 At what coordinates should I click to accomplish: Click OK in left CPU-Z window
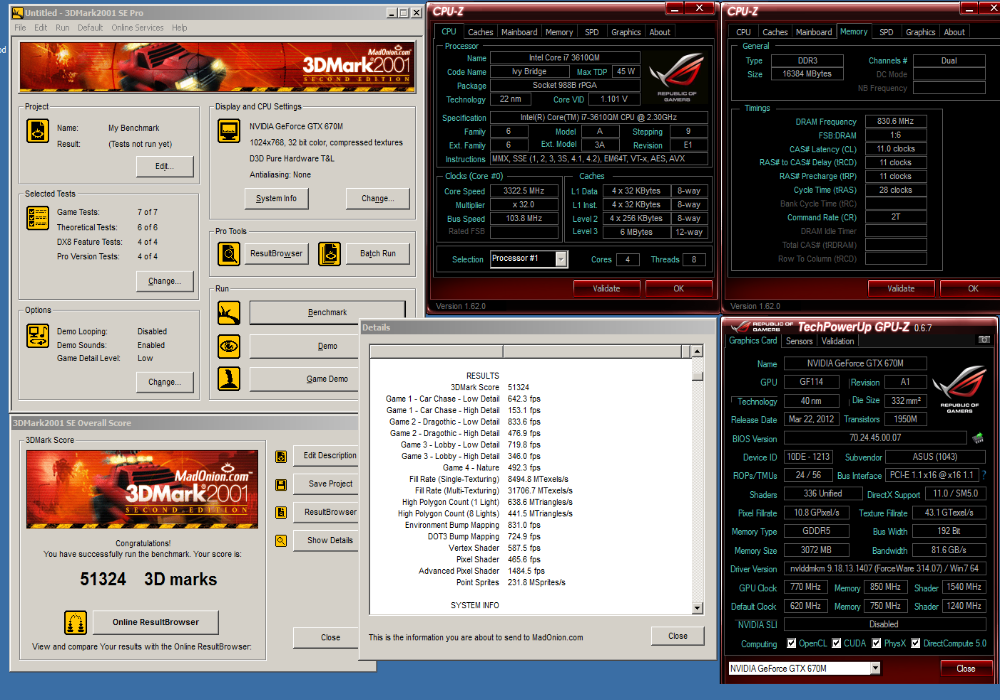pyautogui.click(x=679, y=289)
